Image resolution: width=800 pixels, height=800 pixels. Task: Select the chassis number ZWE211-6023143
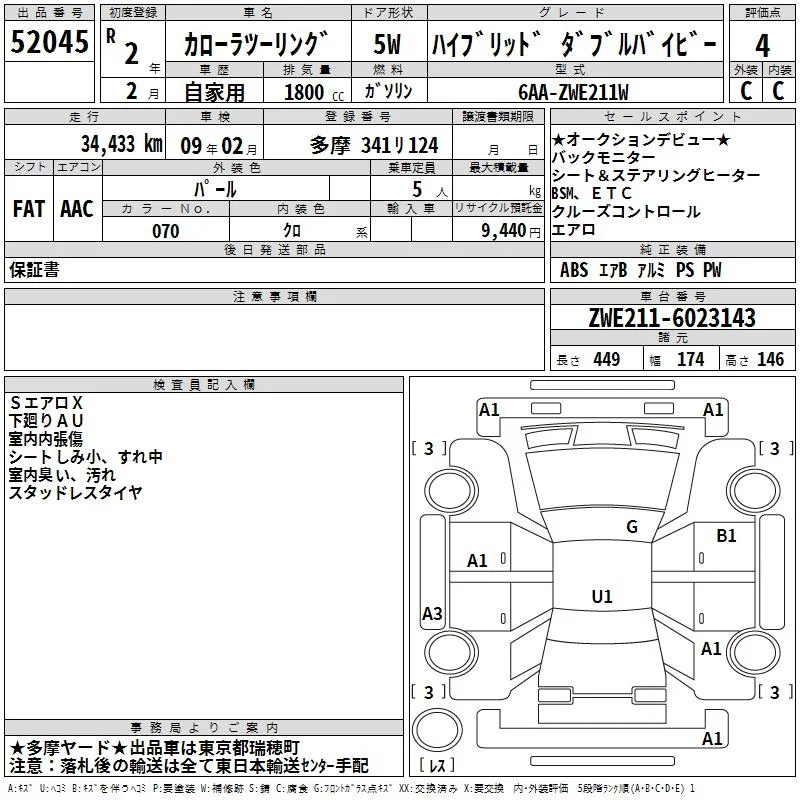tap(672, 317)
